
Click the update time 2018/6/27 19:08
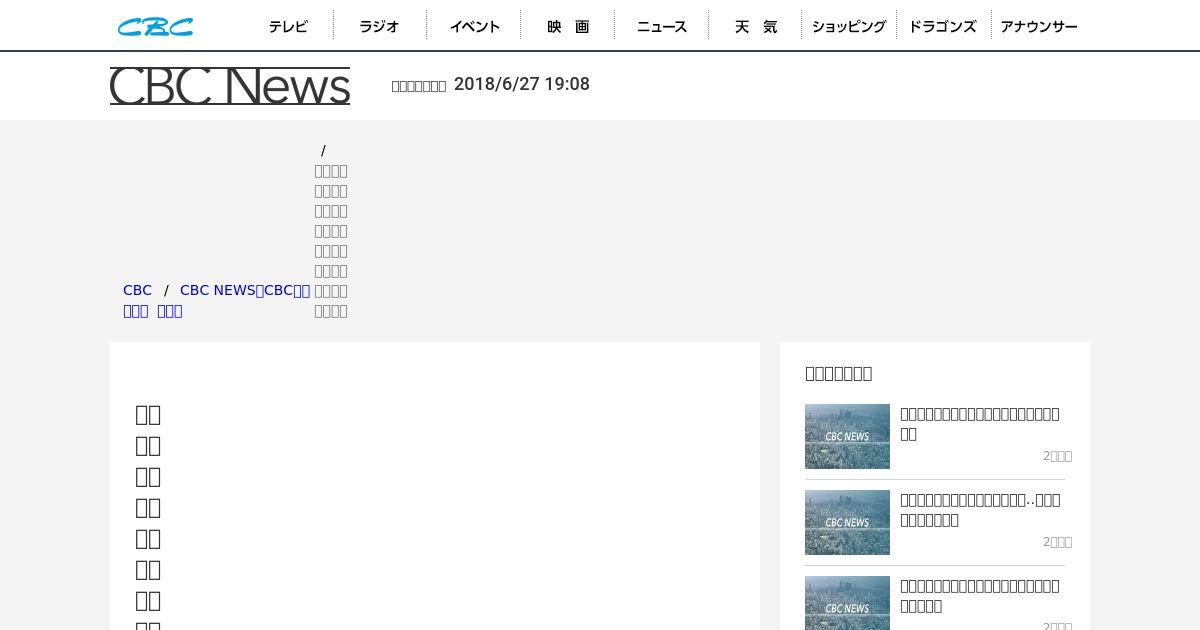click(x=522, y=84)
